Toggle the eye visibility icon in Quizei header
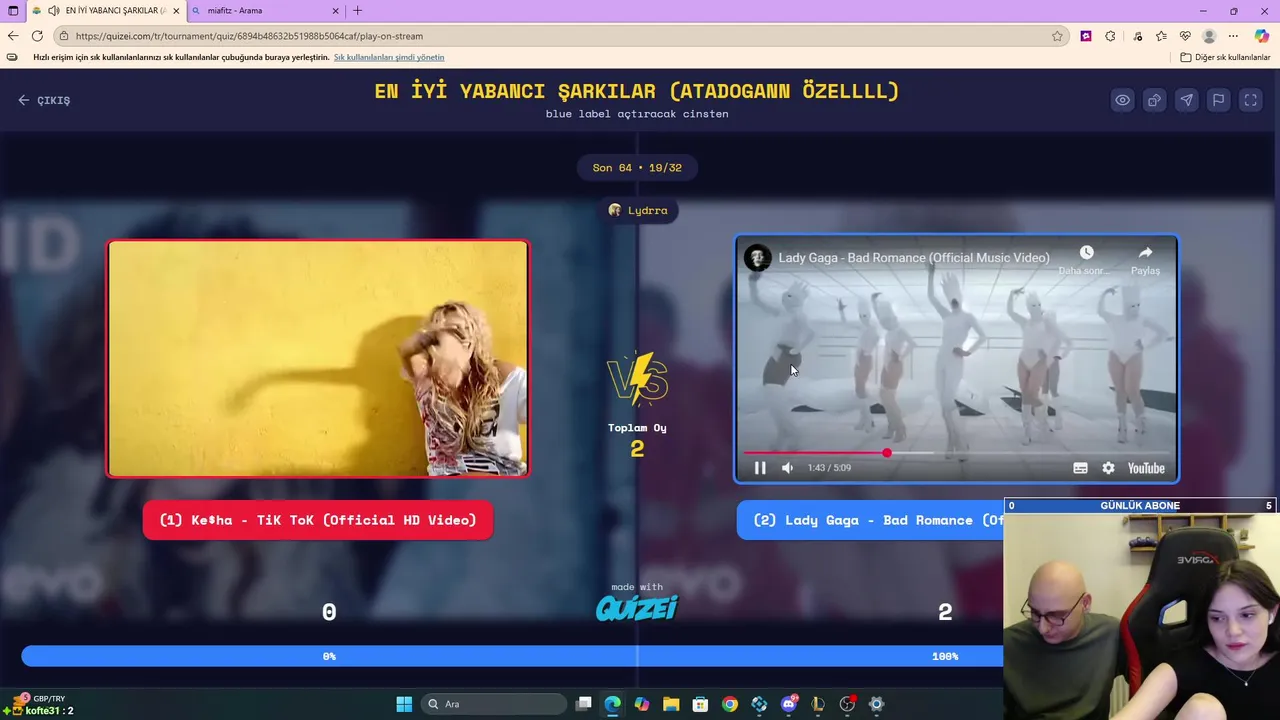The height and width of the screenshot is (720, 1280). [x=1123, y=100]
